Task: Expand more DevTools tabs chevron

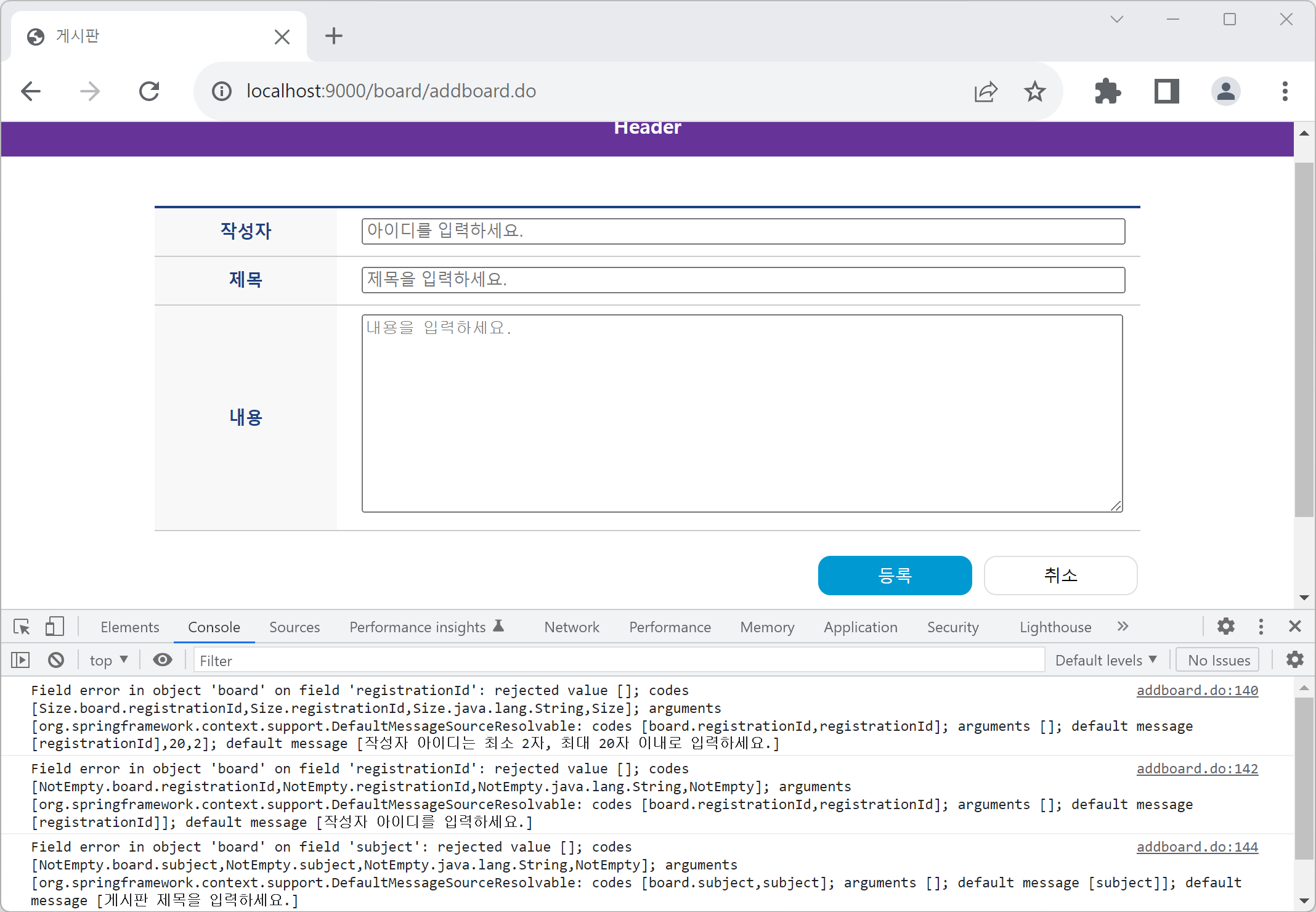Action: tap(1123, 627)
